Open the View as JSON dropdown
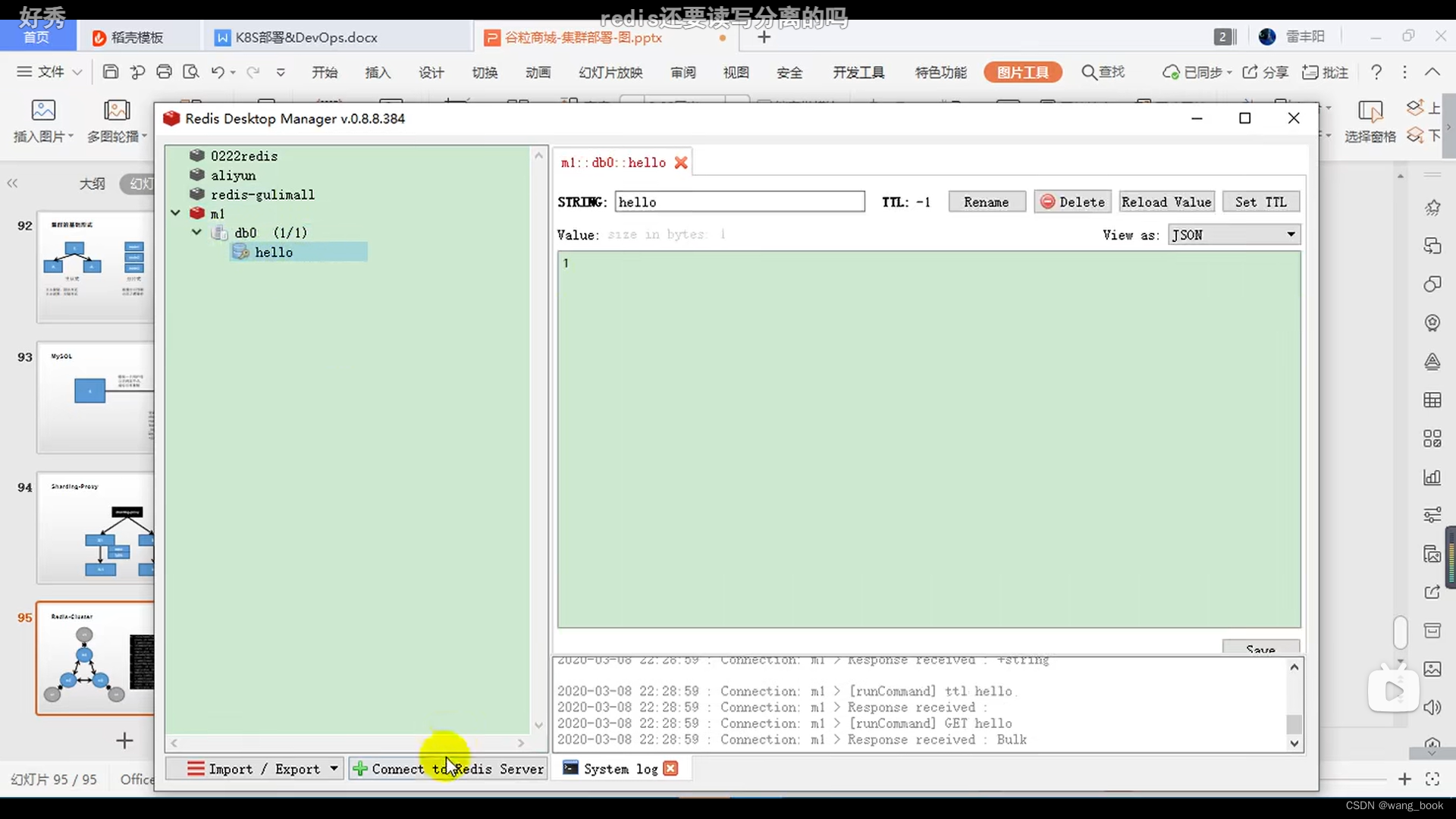The image size is (1456, 819). (x=1234, y=234)
